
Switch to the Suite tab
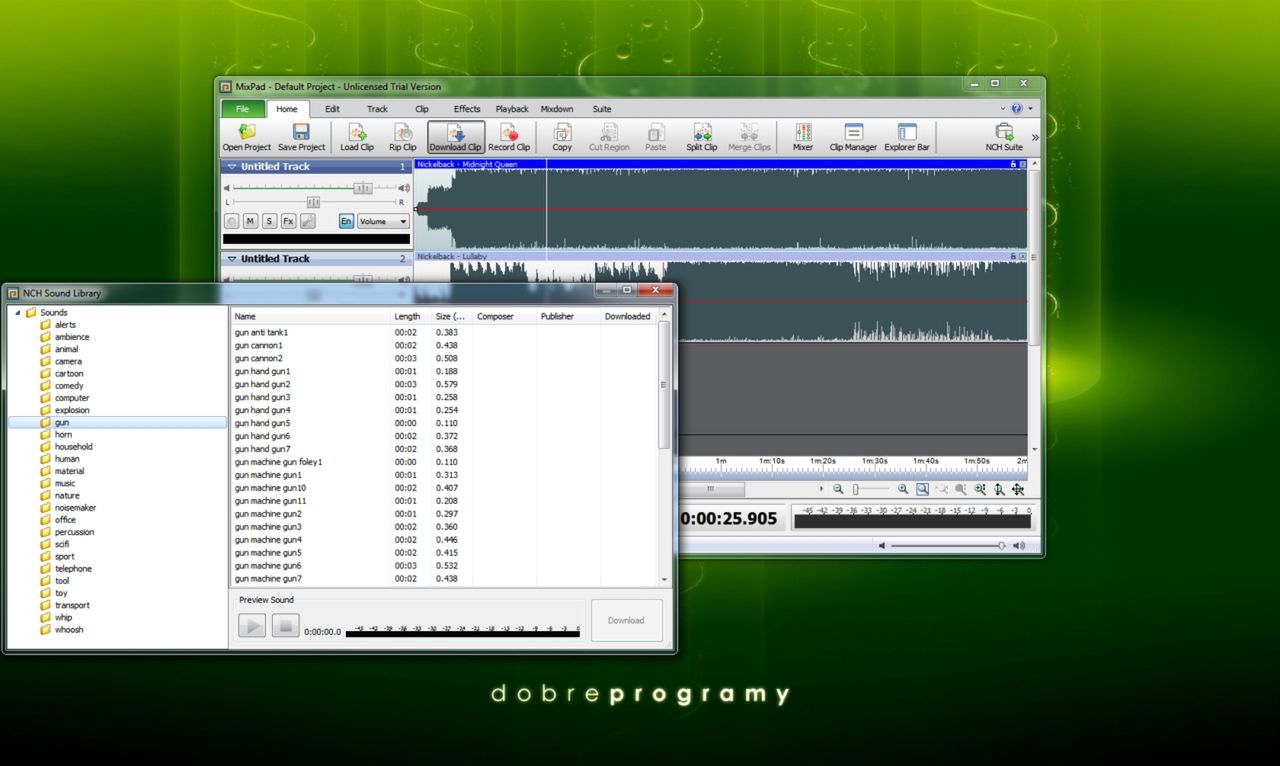tap(602, 109)
